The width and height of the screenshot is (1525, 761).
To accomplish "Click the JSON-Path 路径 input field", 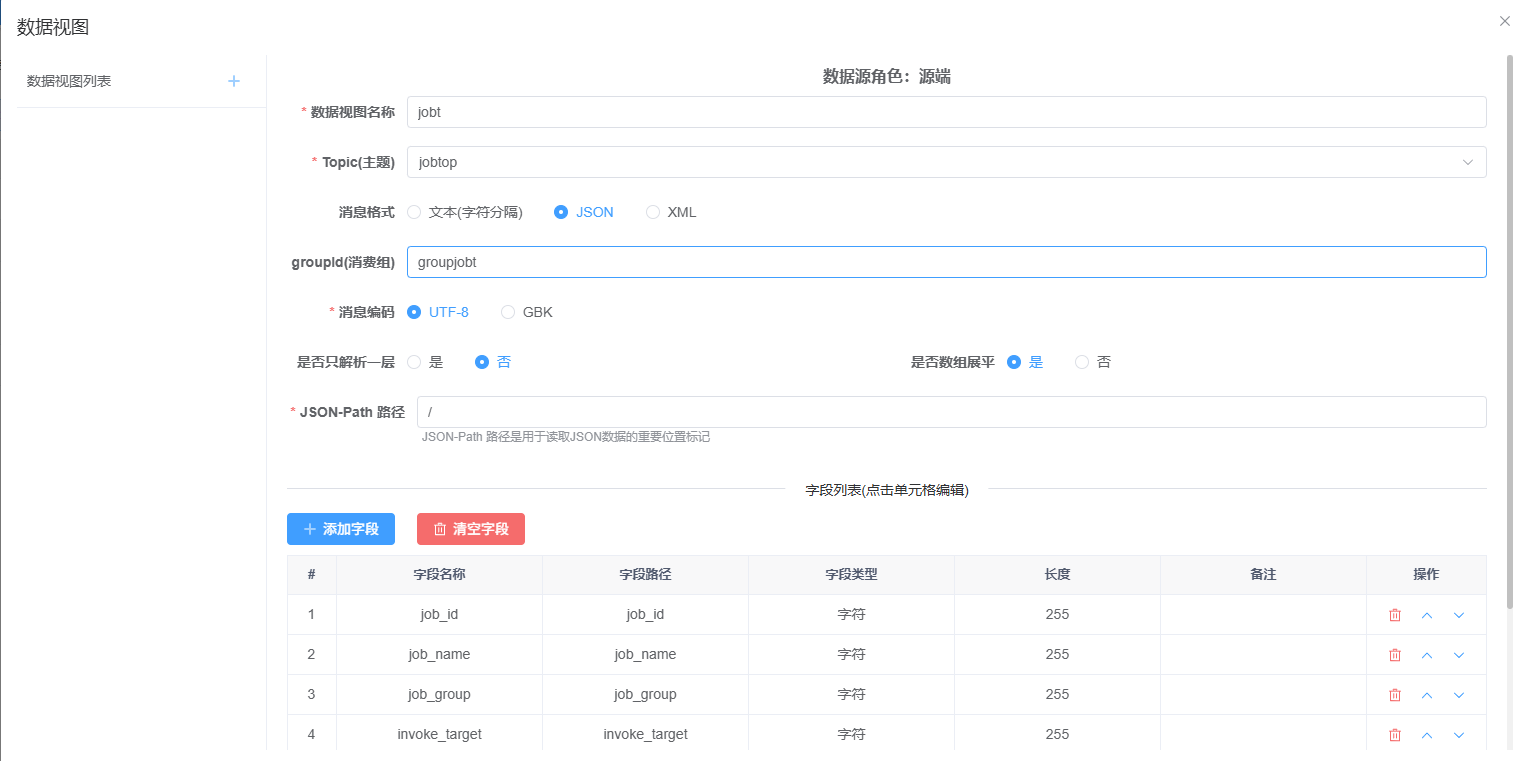I will click(x=950, y=412).
